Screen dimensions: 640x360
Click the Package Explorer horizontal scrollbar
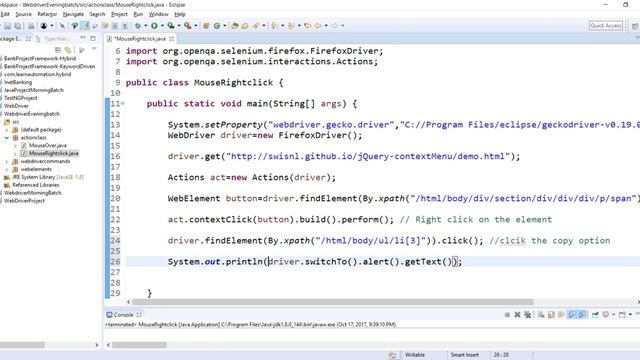[22, 345]
